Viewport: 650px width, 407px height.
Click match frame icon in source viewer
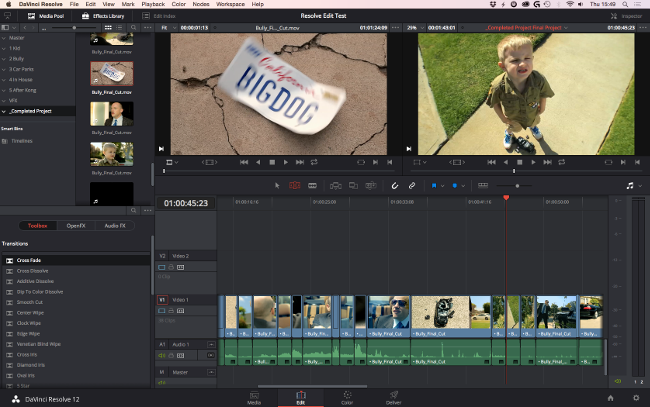click(361, 162)
